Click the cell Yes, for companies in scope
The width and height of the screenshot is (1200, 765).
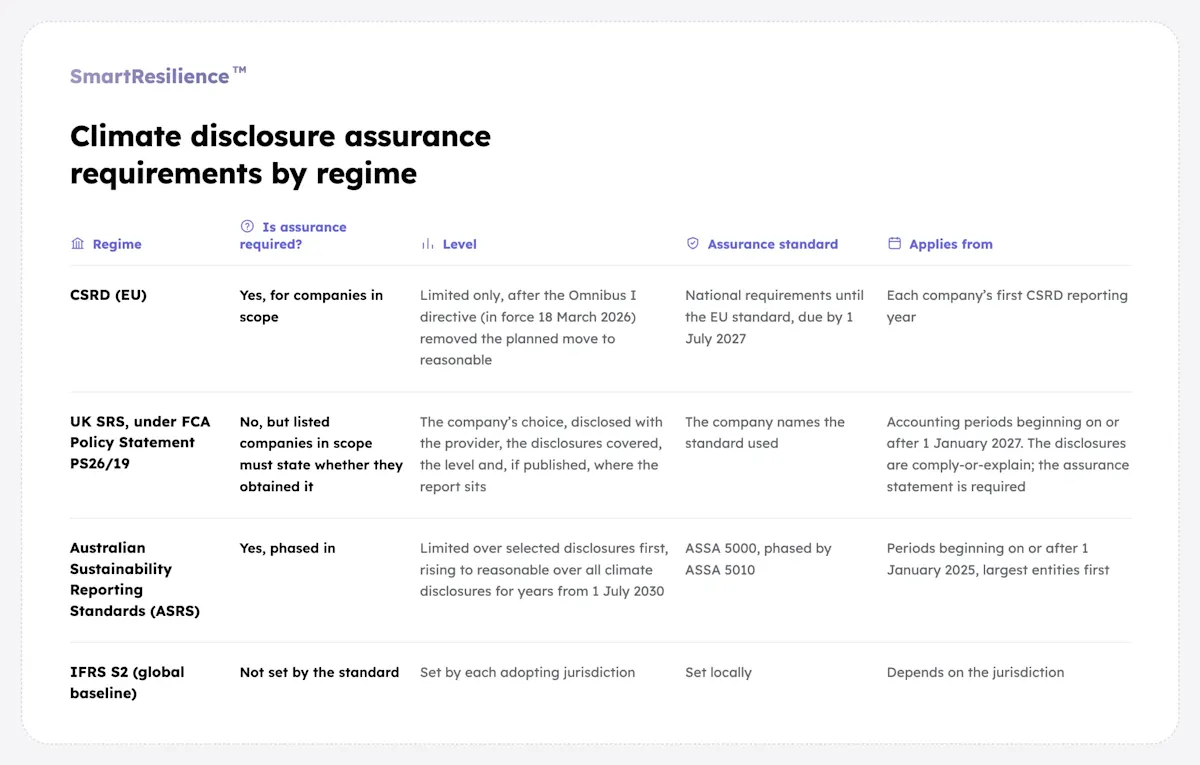[311, 306]
